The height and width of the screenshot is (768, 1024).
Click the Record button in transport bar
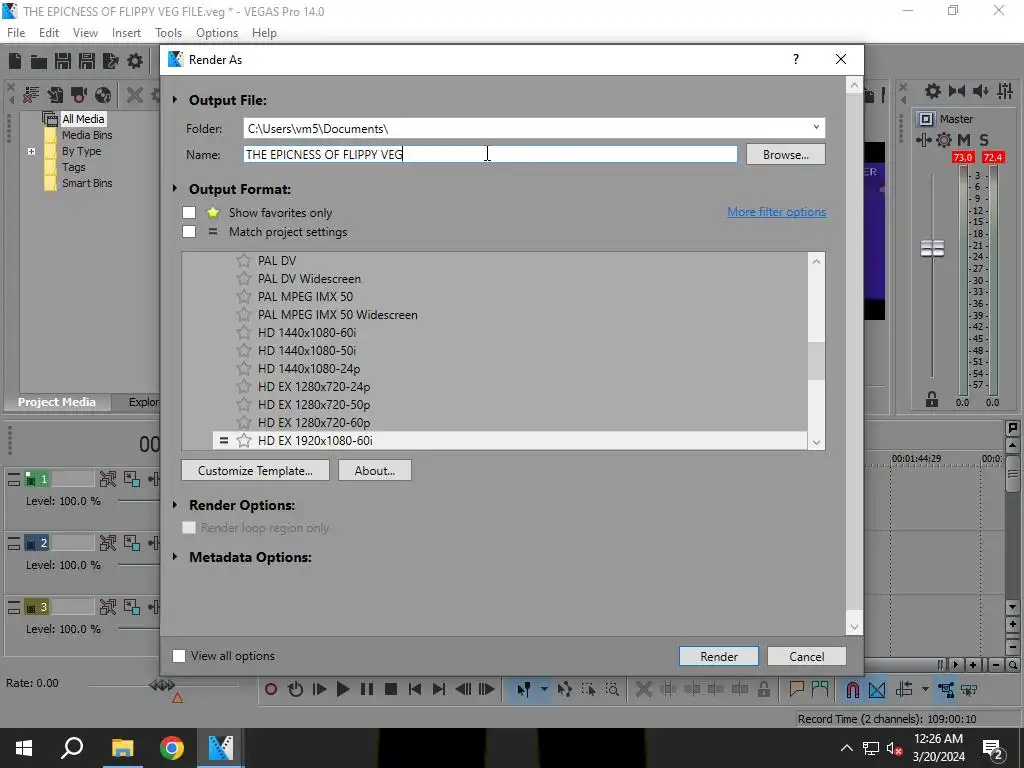(271, 689)
